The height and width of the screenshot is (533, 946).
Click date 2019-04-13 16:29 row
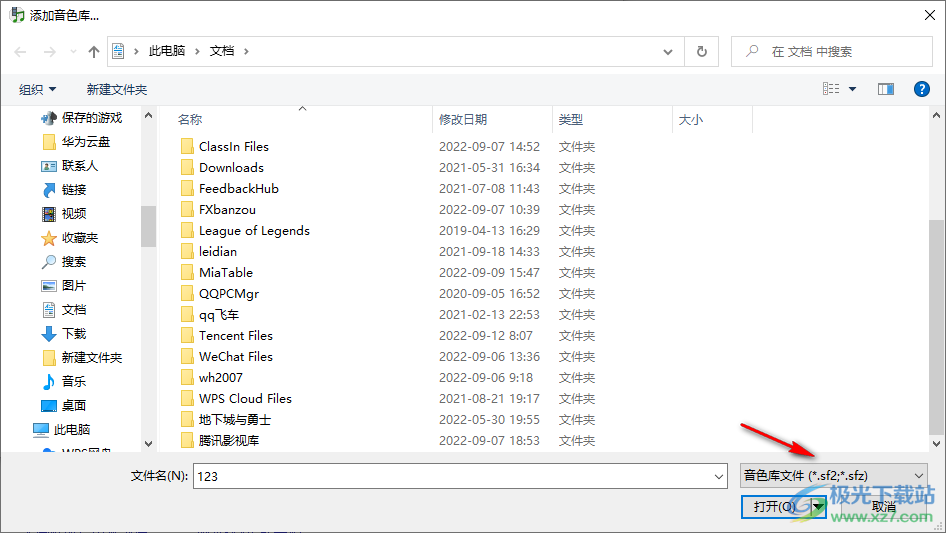tap(489, 231)
